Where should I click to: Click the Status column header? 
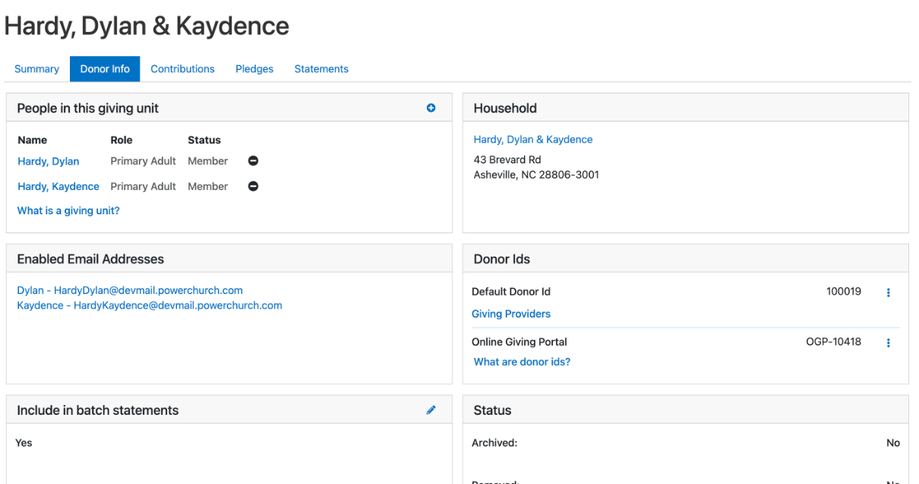[x=204, y=140]
